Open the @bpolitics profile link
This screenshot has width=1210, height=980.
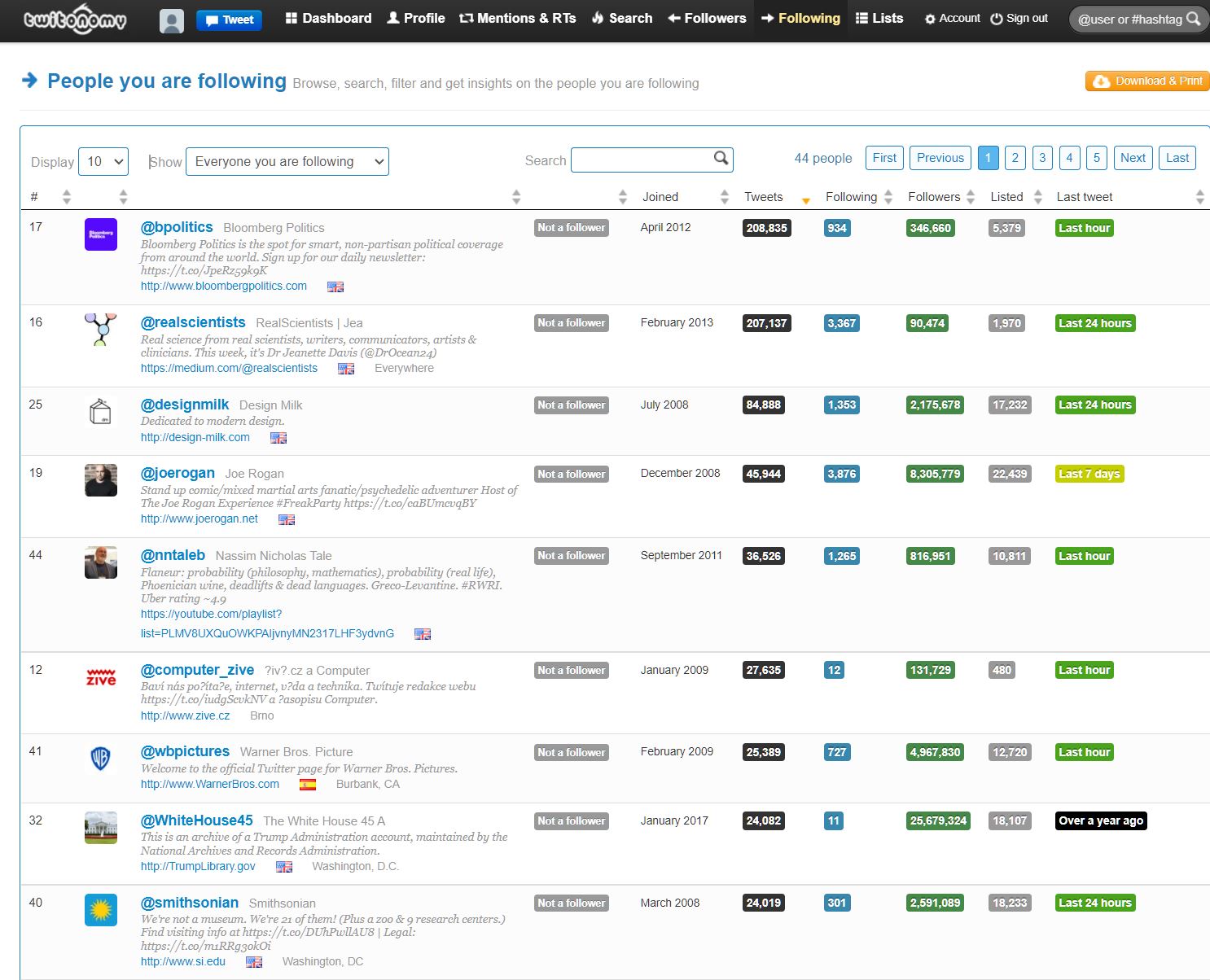[x=177, y=227]
